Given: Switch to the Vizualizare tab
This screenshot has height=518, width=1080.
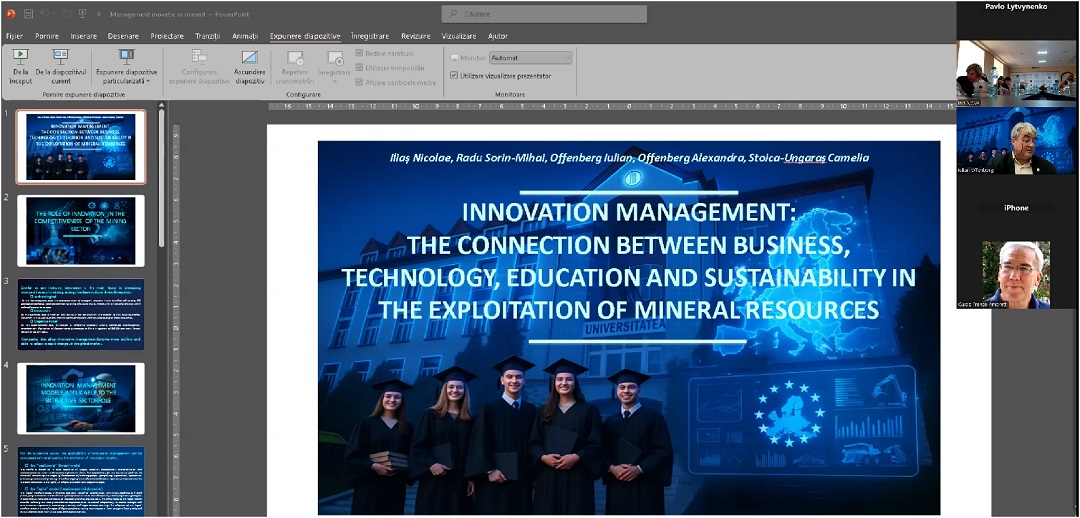Looking at the screenshot, I should click(459, 36).
